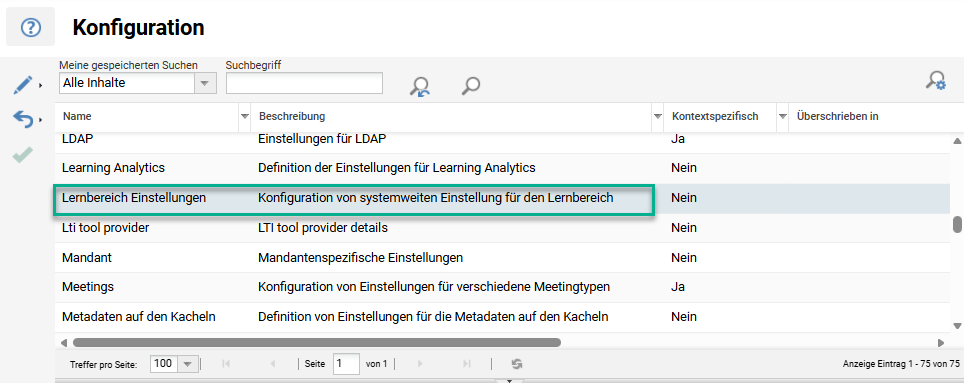Sort by Name column header

click(x=77, y=117)
